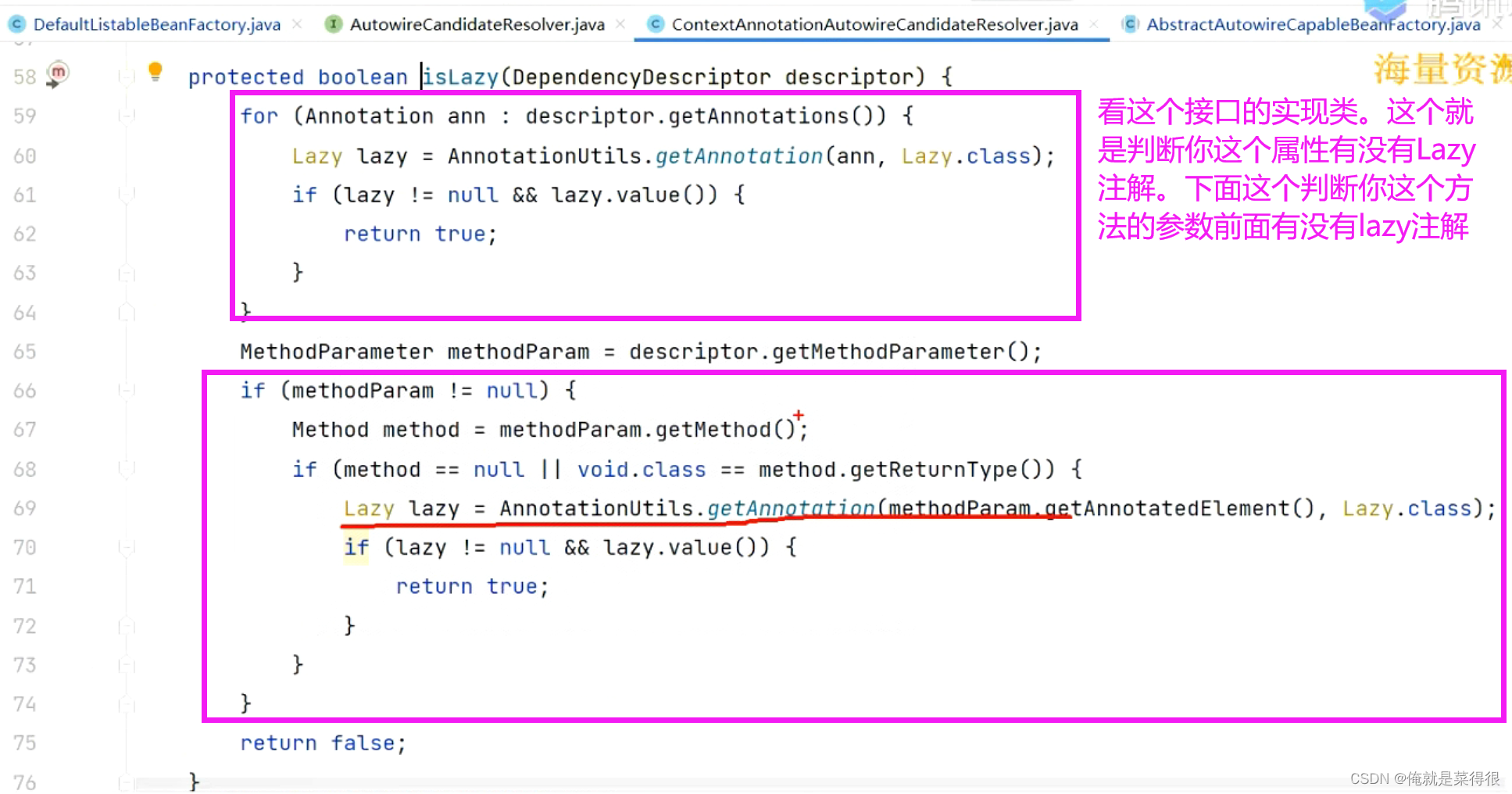Open the yellow lightbulb quick-fix icon

(155, 72)
